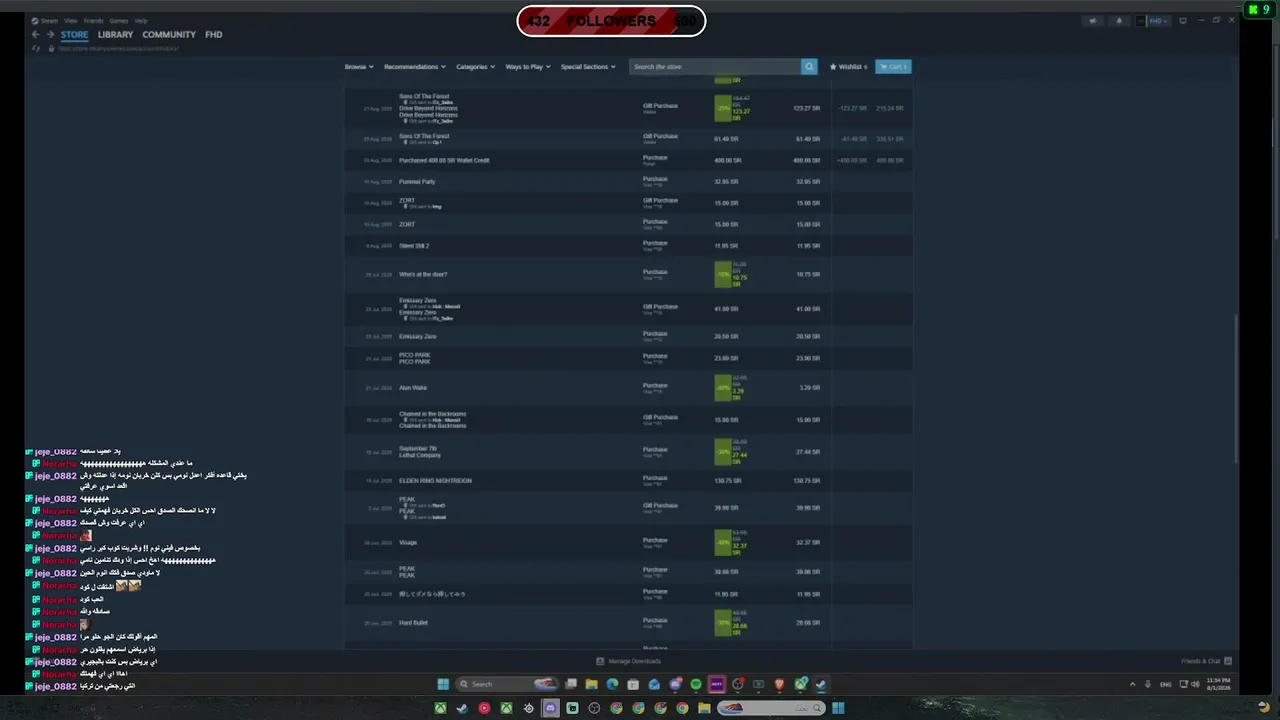Open the SteelSeries icon in the lower taskbar
The width and height of the screenshot is (1280, 720).
(529, 708)
